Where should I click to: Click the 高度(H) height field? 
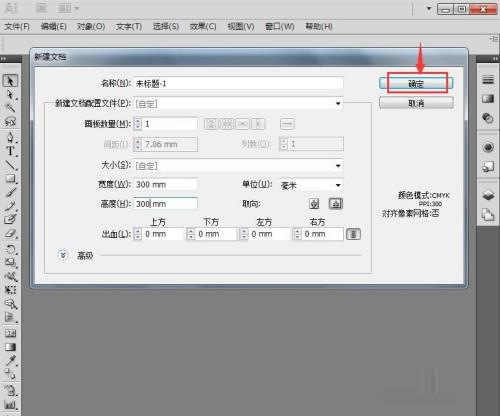(165, 204)
